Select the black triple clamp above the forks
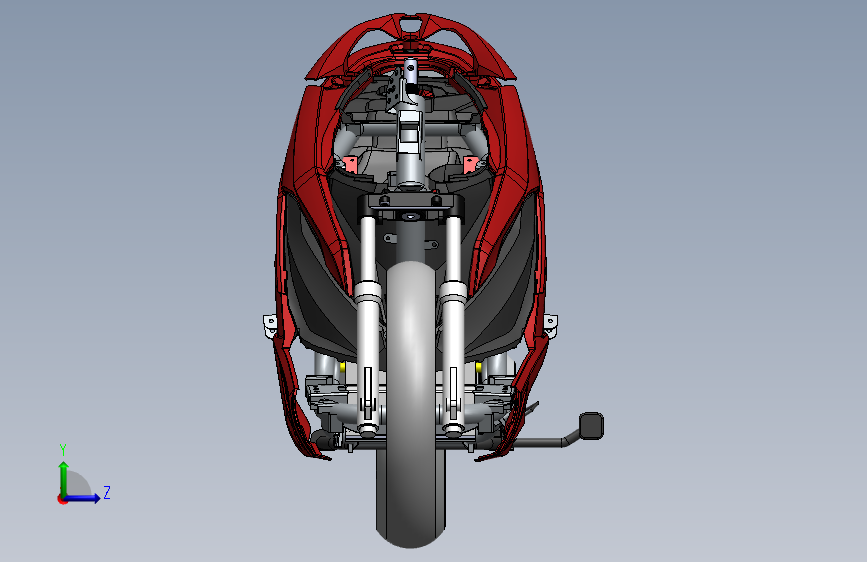867x562 pixels. point(410,205)
